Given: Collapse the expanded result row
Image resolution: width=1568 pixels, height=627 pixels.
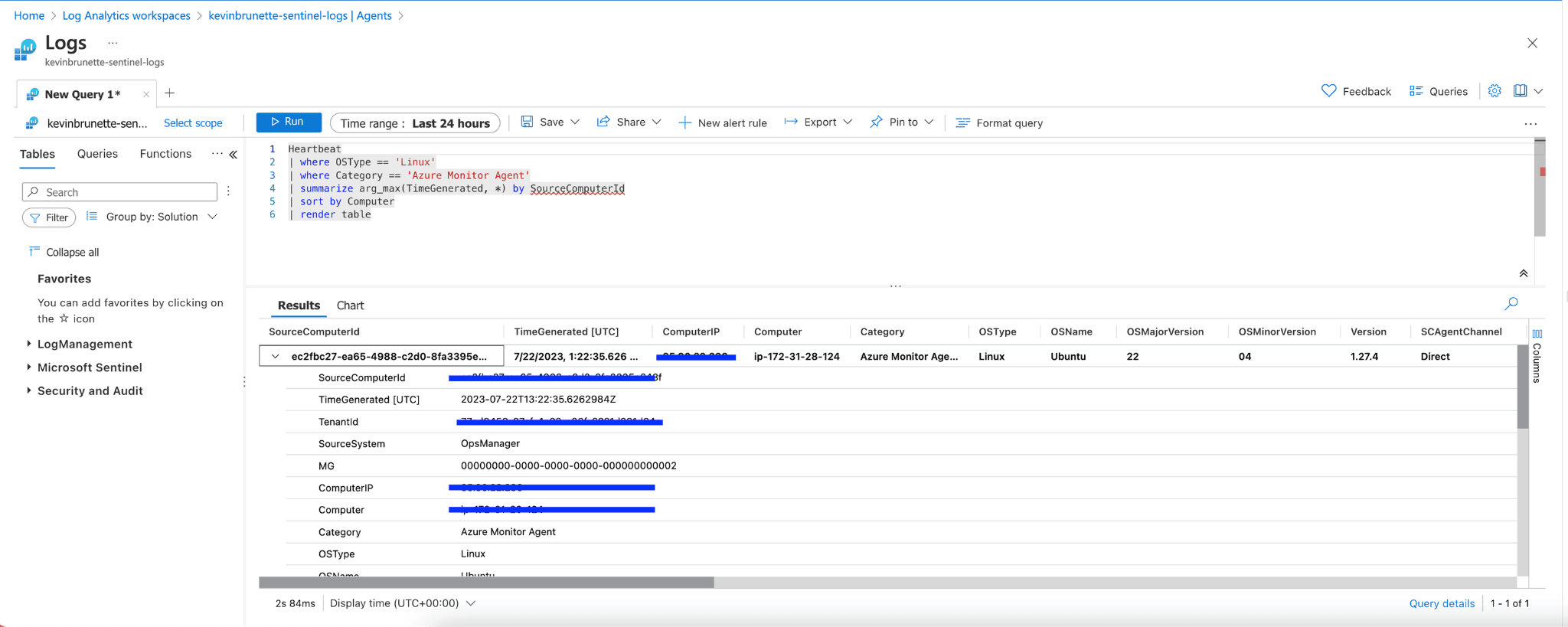Looking at the screenshot, I should 275,356.
